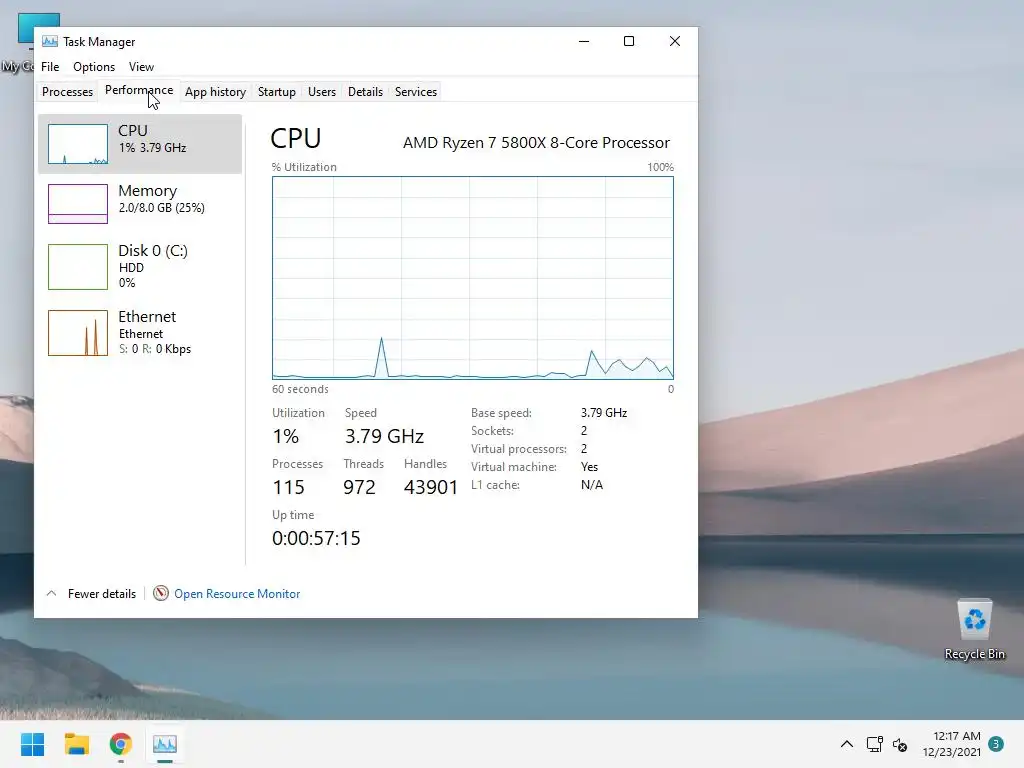Screen dimensions: 1024x768
Task: Open the clock showing 12:17 AM
Action: [x=952, y=744]
